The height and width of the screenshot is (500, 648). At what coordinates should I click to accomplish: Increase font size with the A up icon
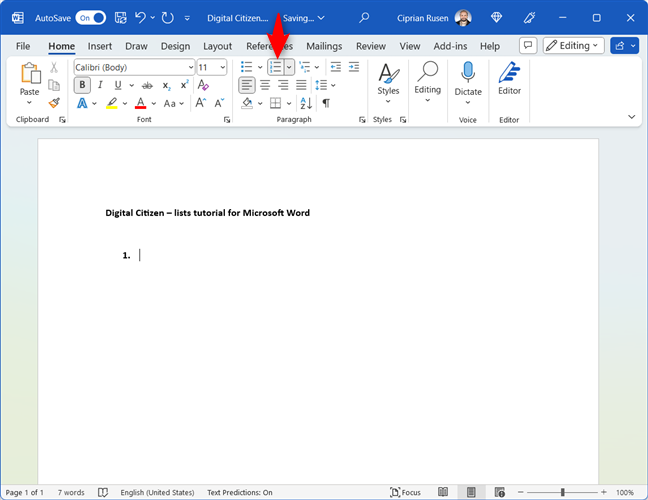point(201,102)
